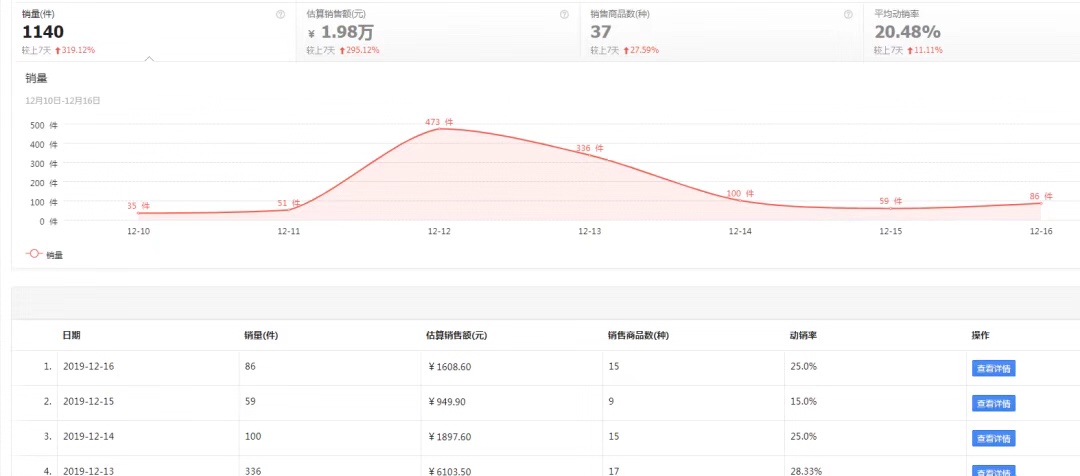This screenshot has height=476, width=1080.
Task: Open 查看详情 for 2019-12-16 row
Action: [993, 369]
